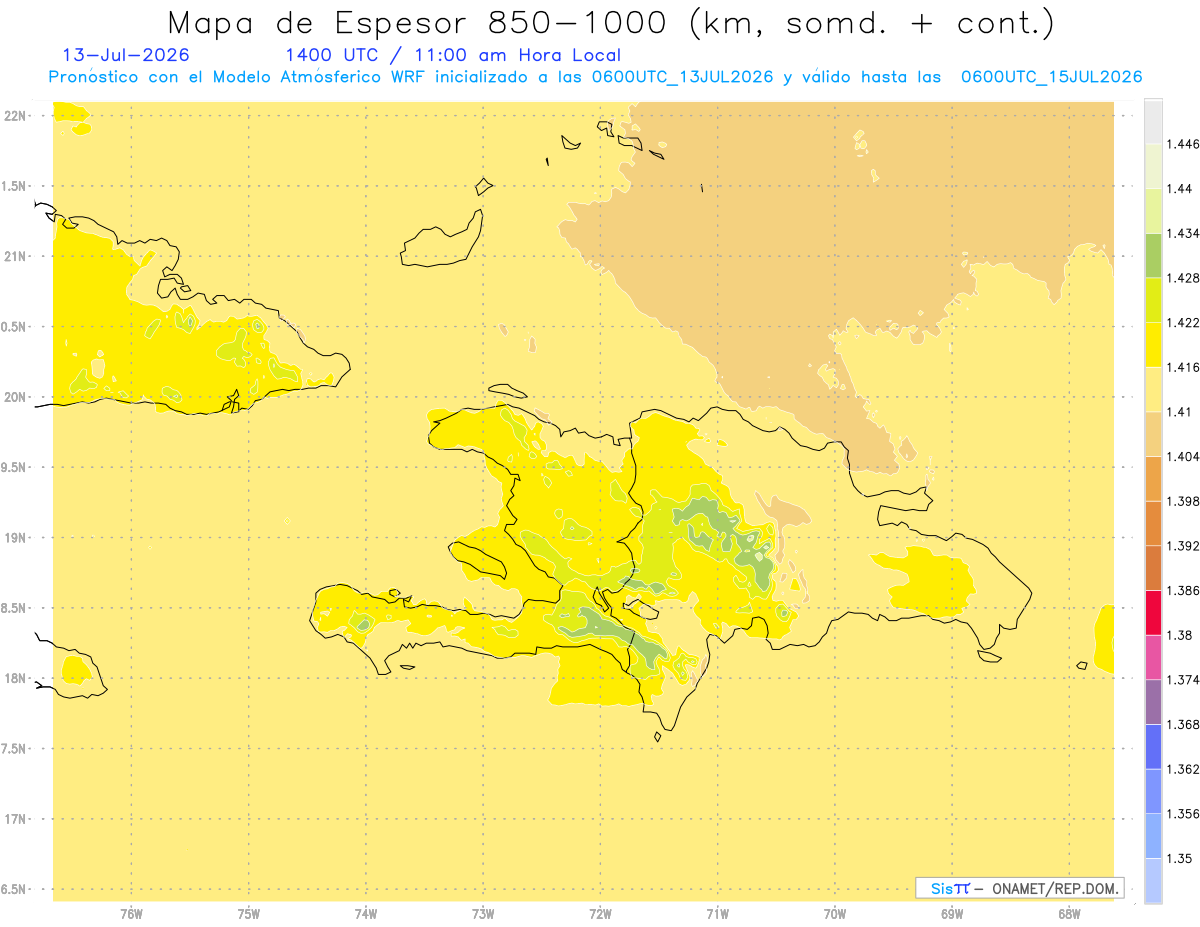Screen dimensions: 1200x927
Task: Click the 22N latitude axis label
Action: tap(16, 116)
